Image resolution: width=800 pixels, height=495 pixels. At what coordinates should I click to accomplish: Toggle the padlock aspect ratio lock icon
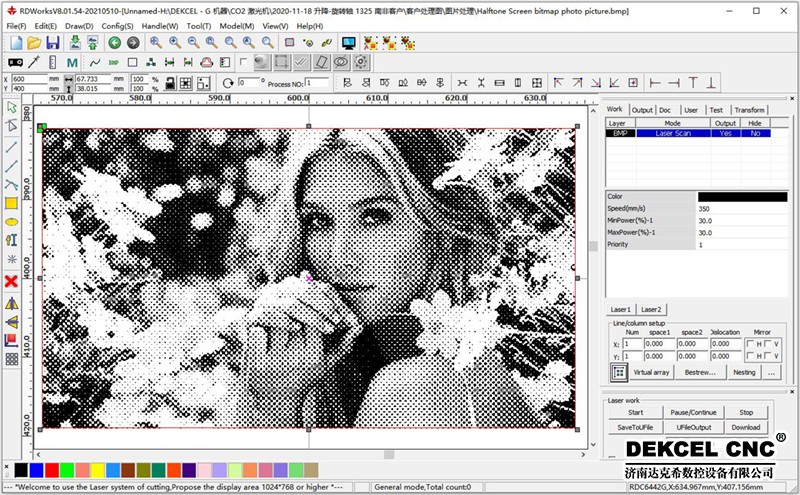169,83
